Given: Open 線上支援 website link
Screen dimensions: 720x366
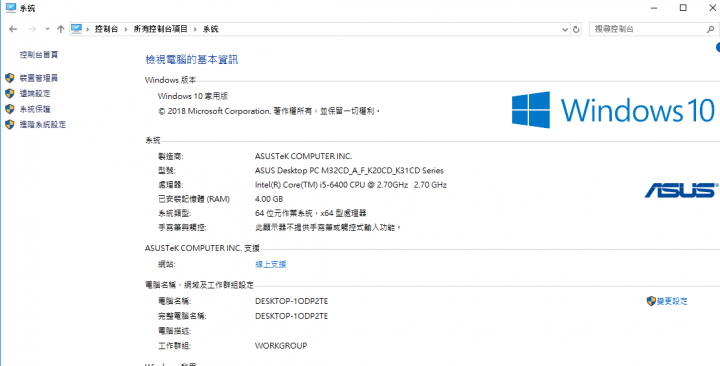Looking at the screenshot, I should point(271,265).
